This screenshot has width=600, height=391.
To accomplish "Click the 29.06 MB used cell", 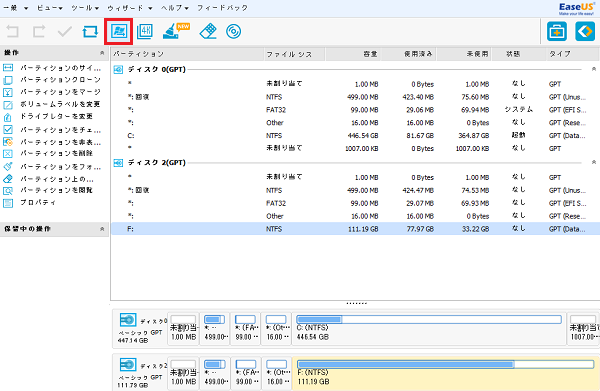I will pos(420,110).
